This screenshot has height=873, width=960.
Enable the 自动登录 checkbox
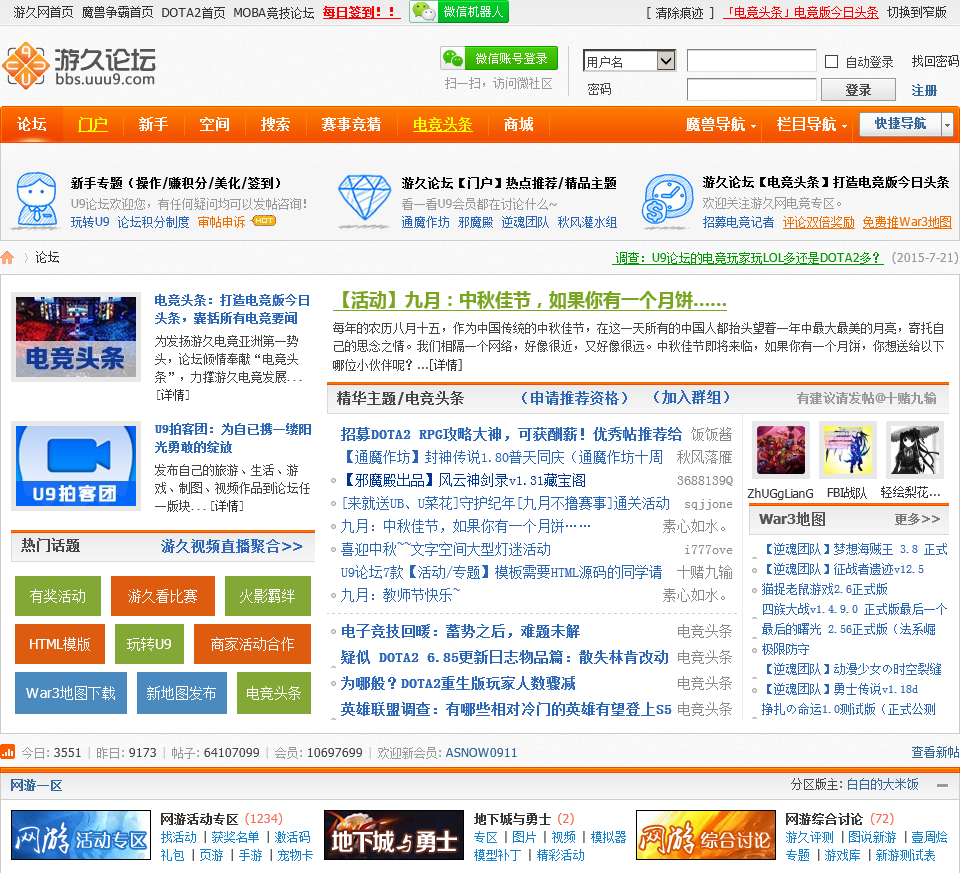831,61
